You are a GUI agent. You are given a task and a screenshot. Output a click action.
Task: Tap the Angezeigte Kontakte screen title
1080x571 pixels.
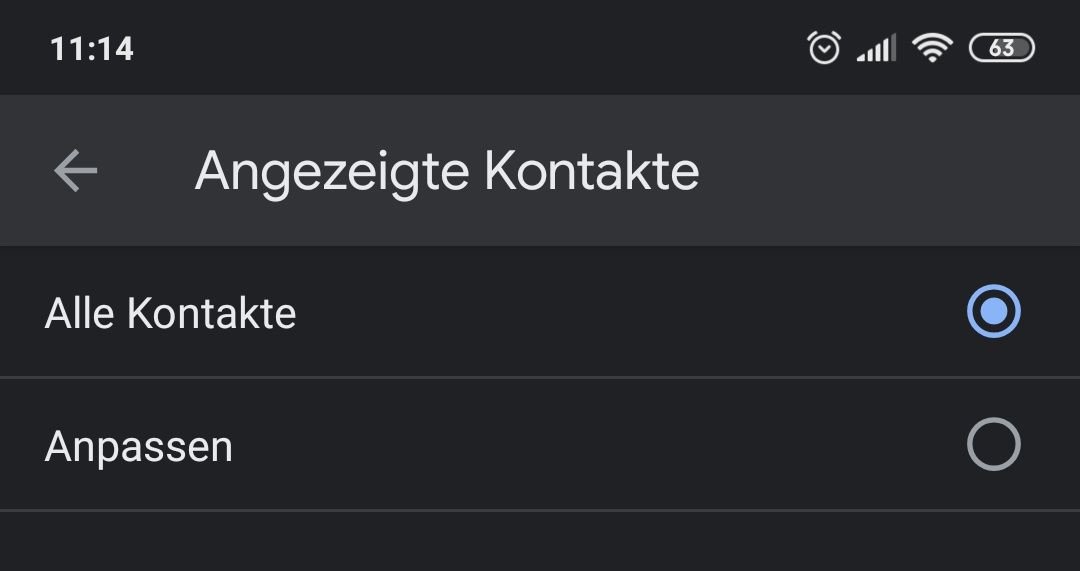tap(446, 172)
